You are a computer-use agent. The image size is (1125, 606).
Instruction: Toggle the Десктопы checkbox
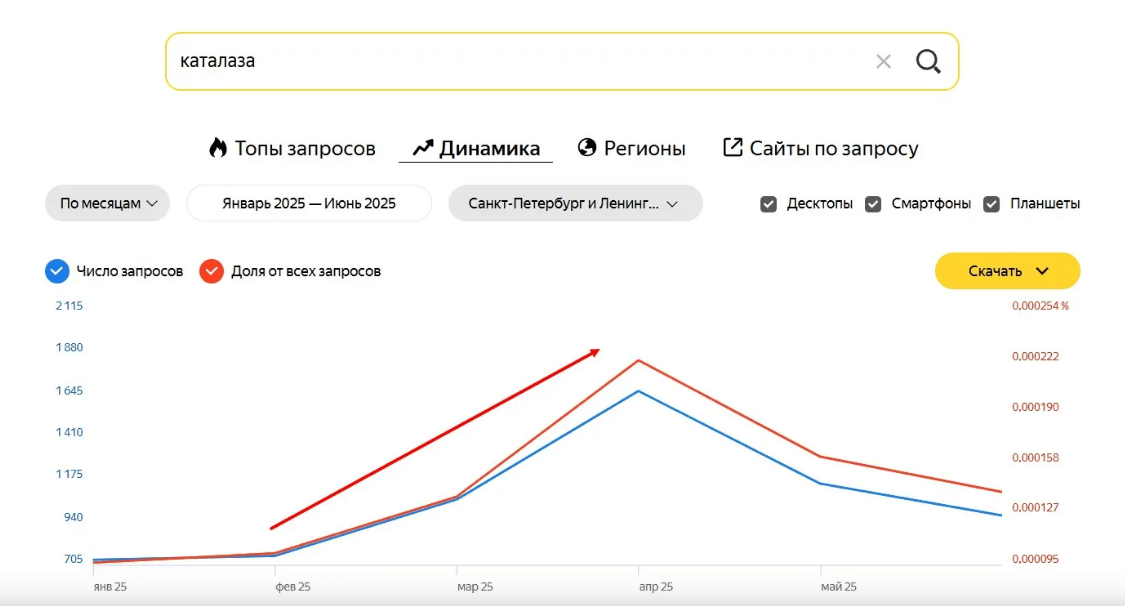(768, 204)
